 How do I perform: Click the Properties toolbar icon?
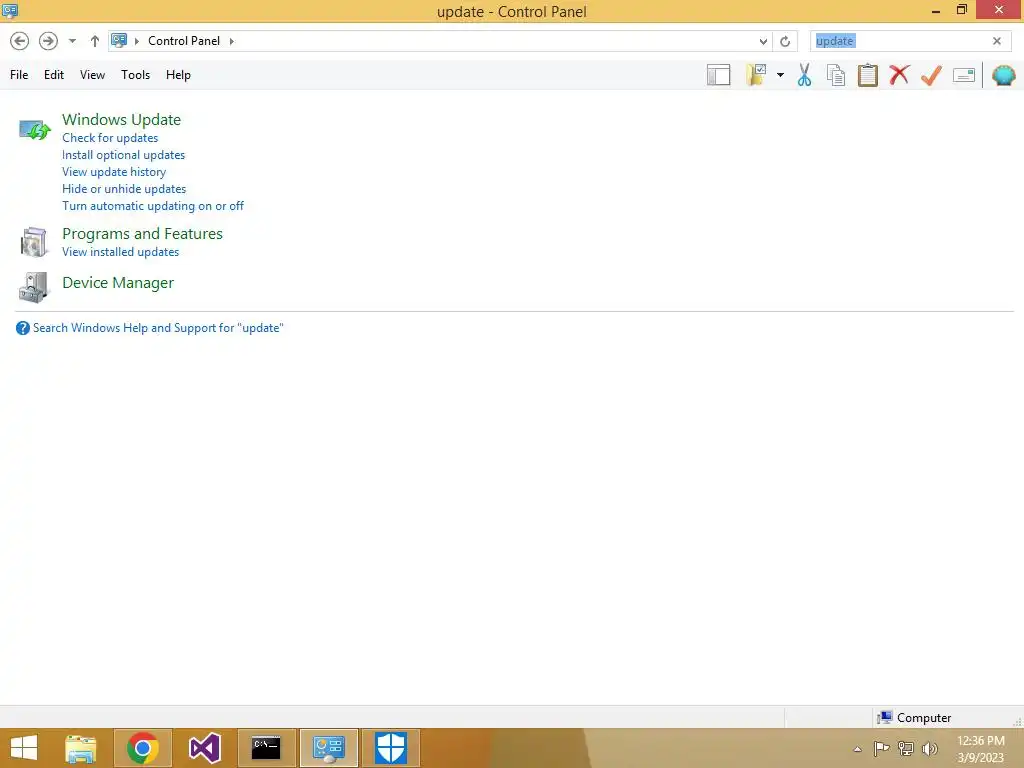coord(964,76)
